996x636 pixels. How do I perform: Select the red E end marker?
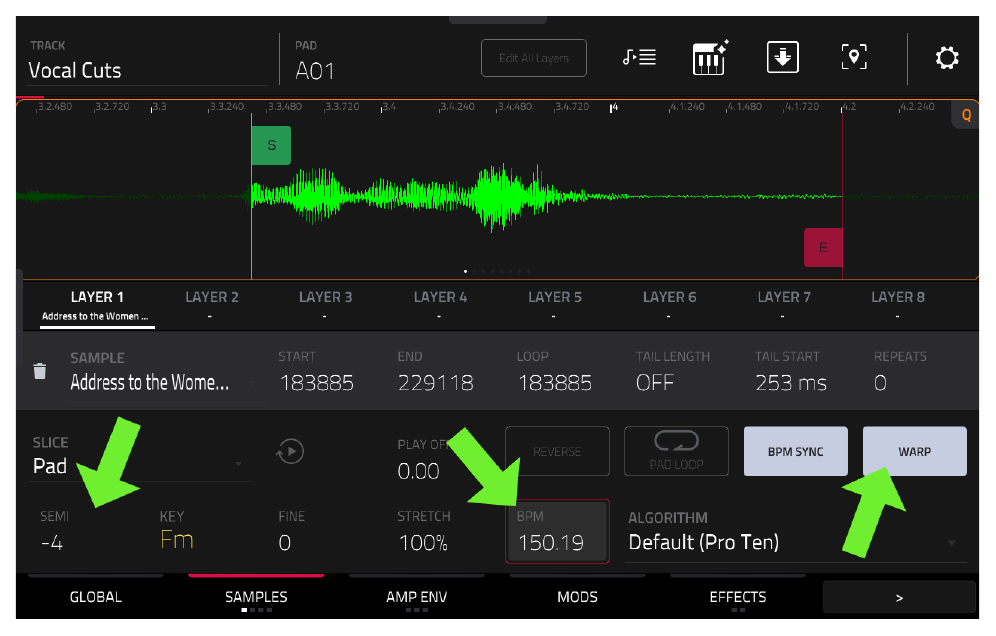pyautogui.click(x=823, y=247)
